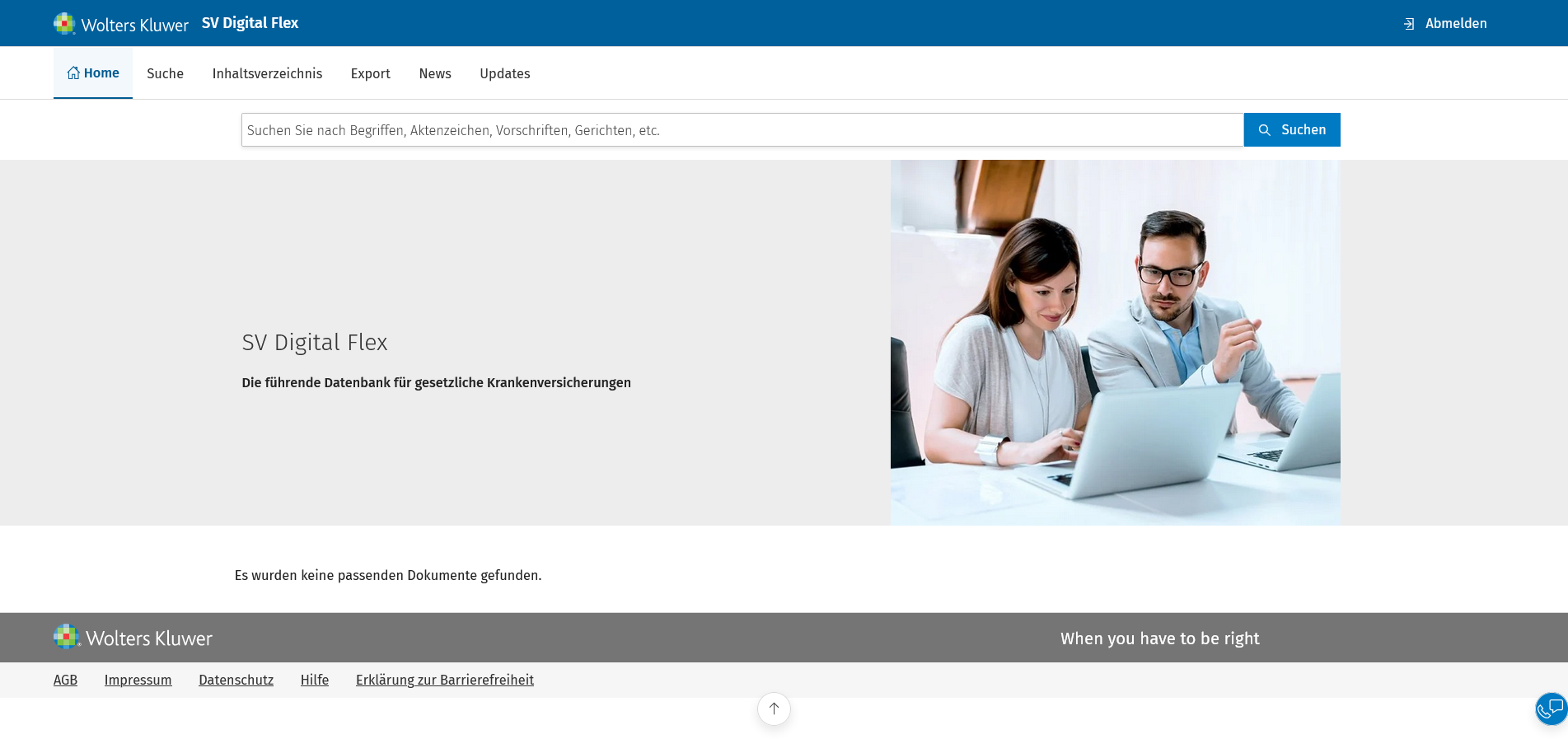The image size is (1568, 739).
Task: Click the Abmelden link
Action: 1455,24
